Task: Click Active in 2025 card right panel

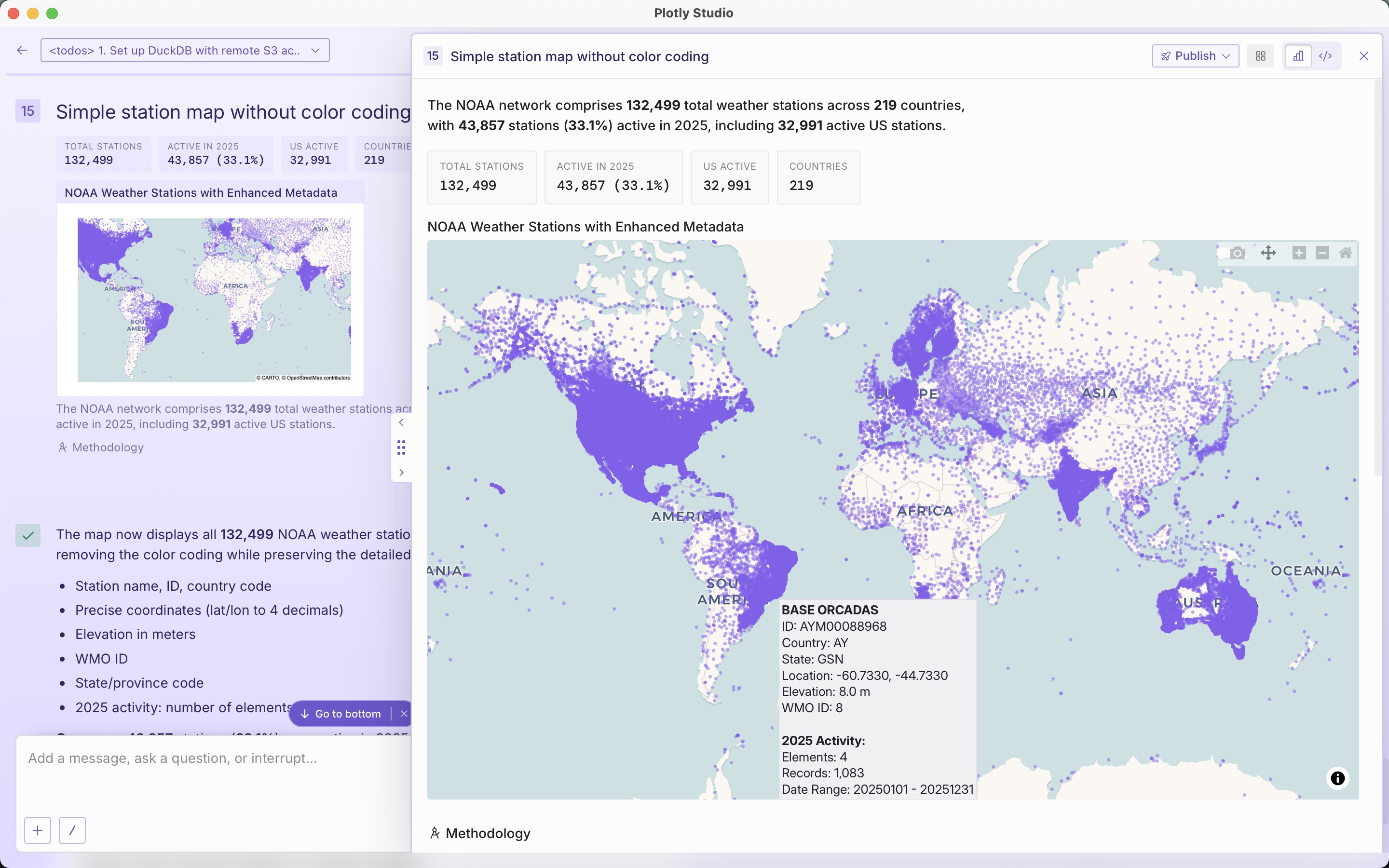Action: pyautogui.click(x=613, y=177)
